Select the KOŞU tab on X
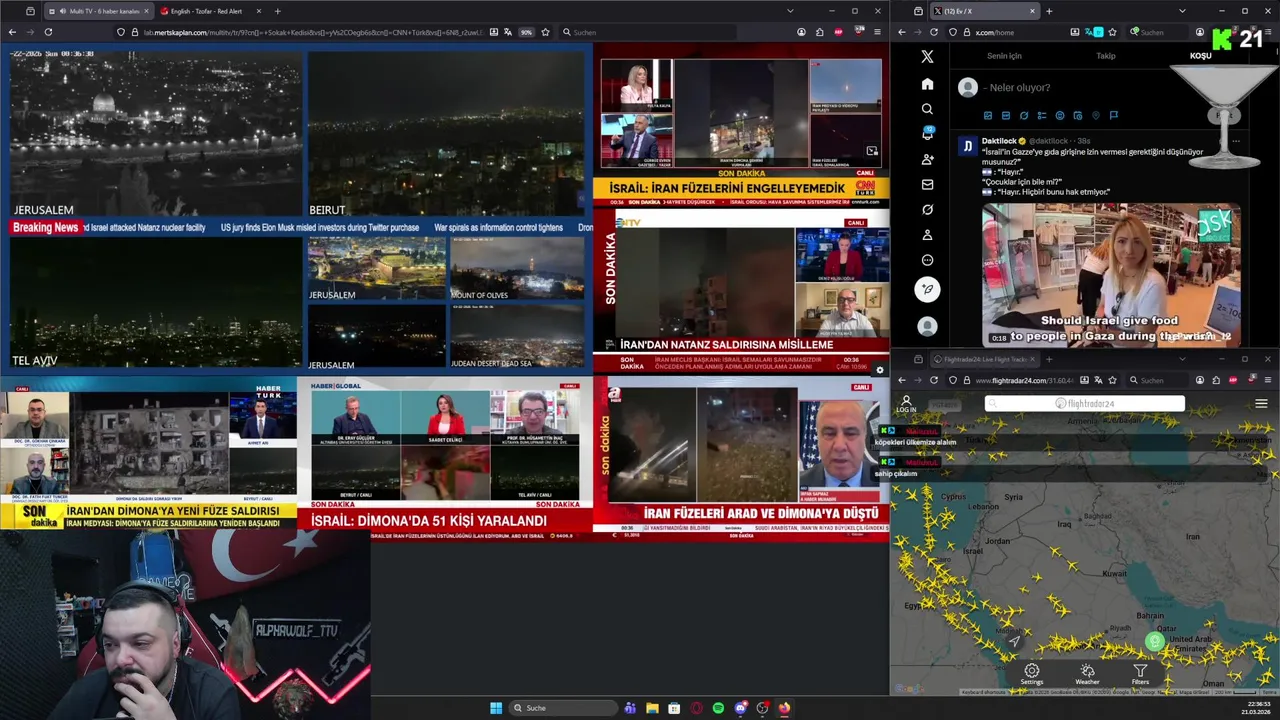 pos(1200,56)
